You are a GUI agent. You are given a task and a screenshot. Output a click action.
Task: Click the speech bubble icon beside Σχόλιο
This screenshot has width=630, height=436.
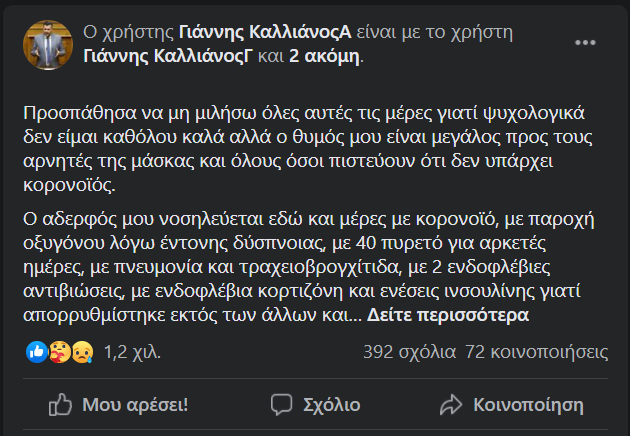coord(282,404)
